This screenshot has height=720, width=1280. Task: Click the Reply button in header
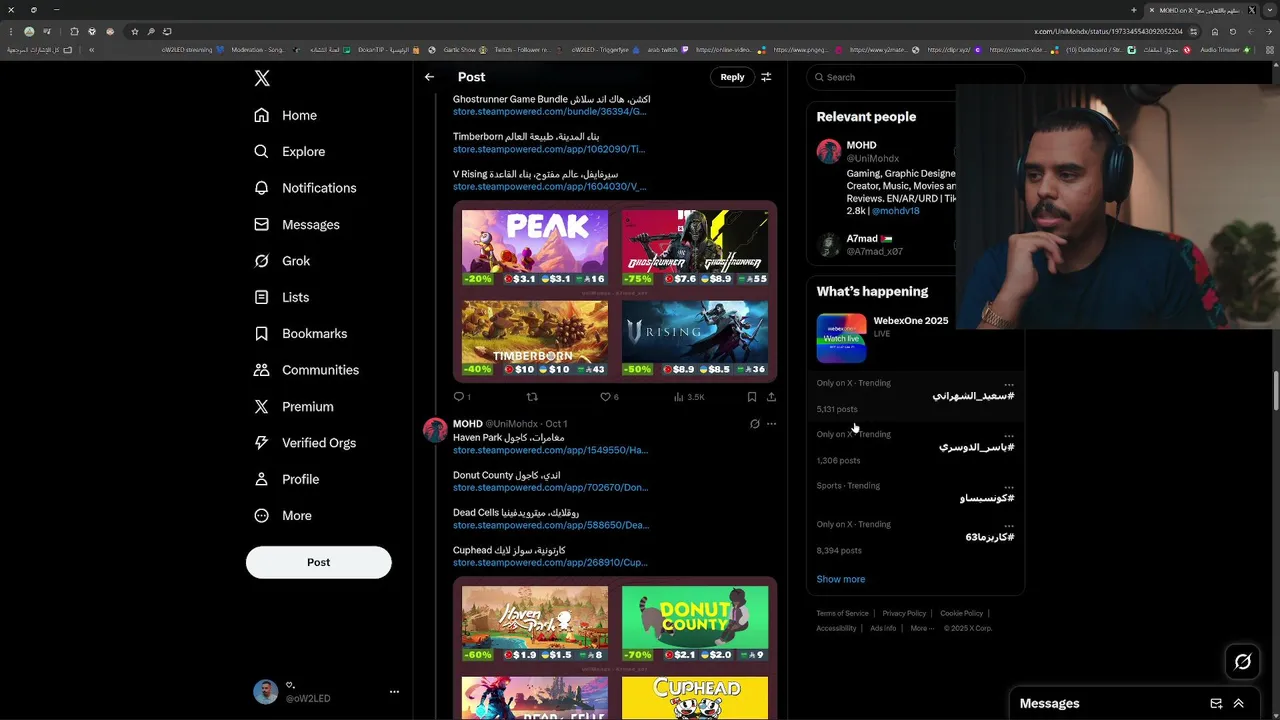[x=732, y=77]
